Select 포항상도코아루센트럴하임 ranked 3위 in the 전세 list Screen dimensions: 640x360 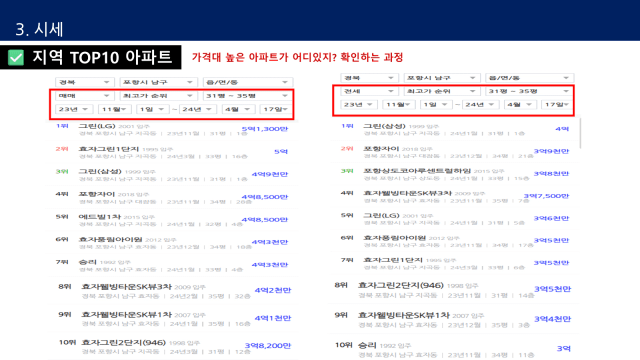[x=417, y=171]
